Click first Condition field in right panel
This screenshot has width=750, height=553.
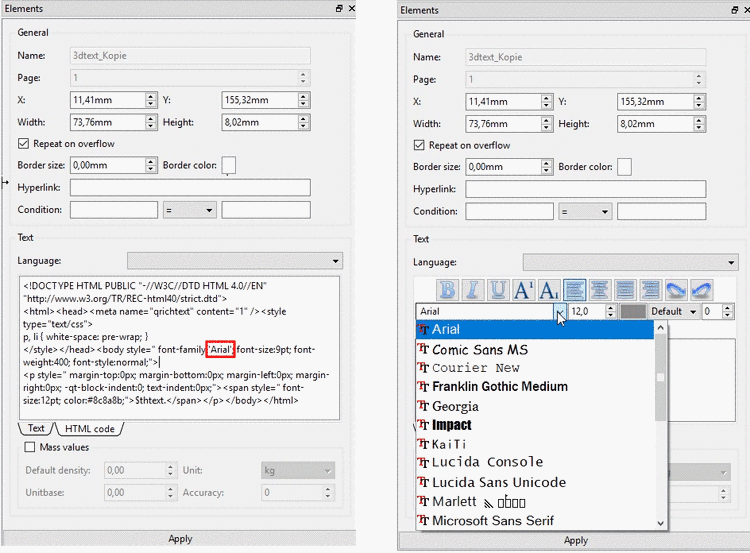pyautogui.click(x=509, y=211)
